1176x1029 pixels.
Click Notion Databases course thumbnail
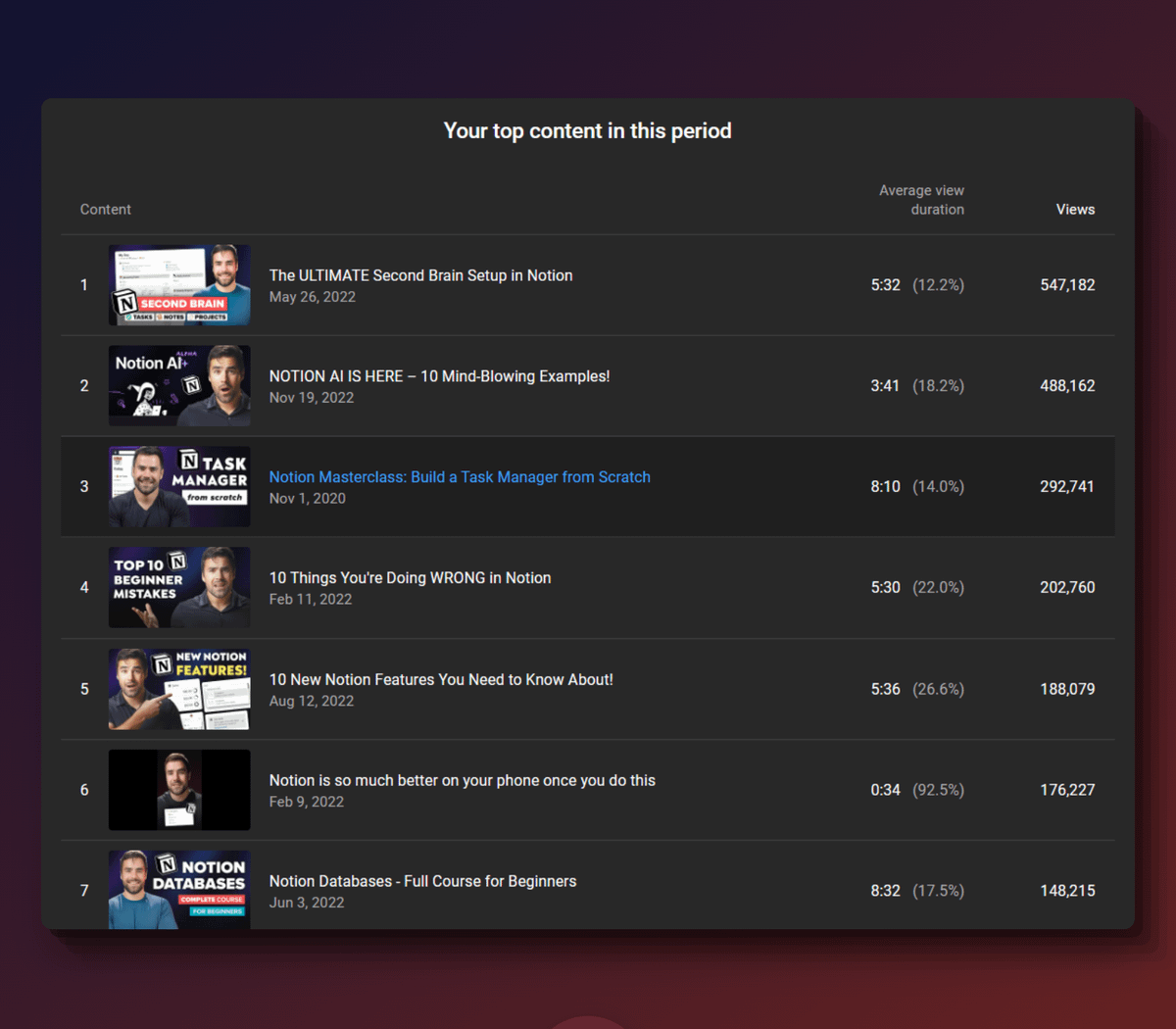pos(179,889)
